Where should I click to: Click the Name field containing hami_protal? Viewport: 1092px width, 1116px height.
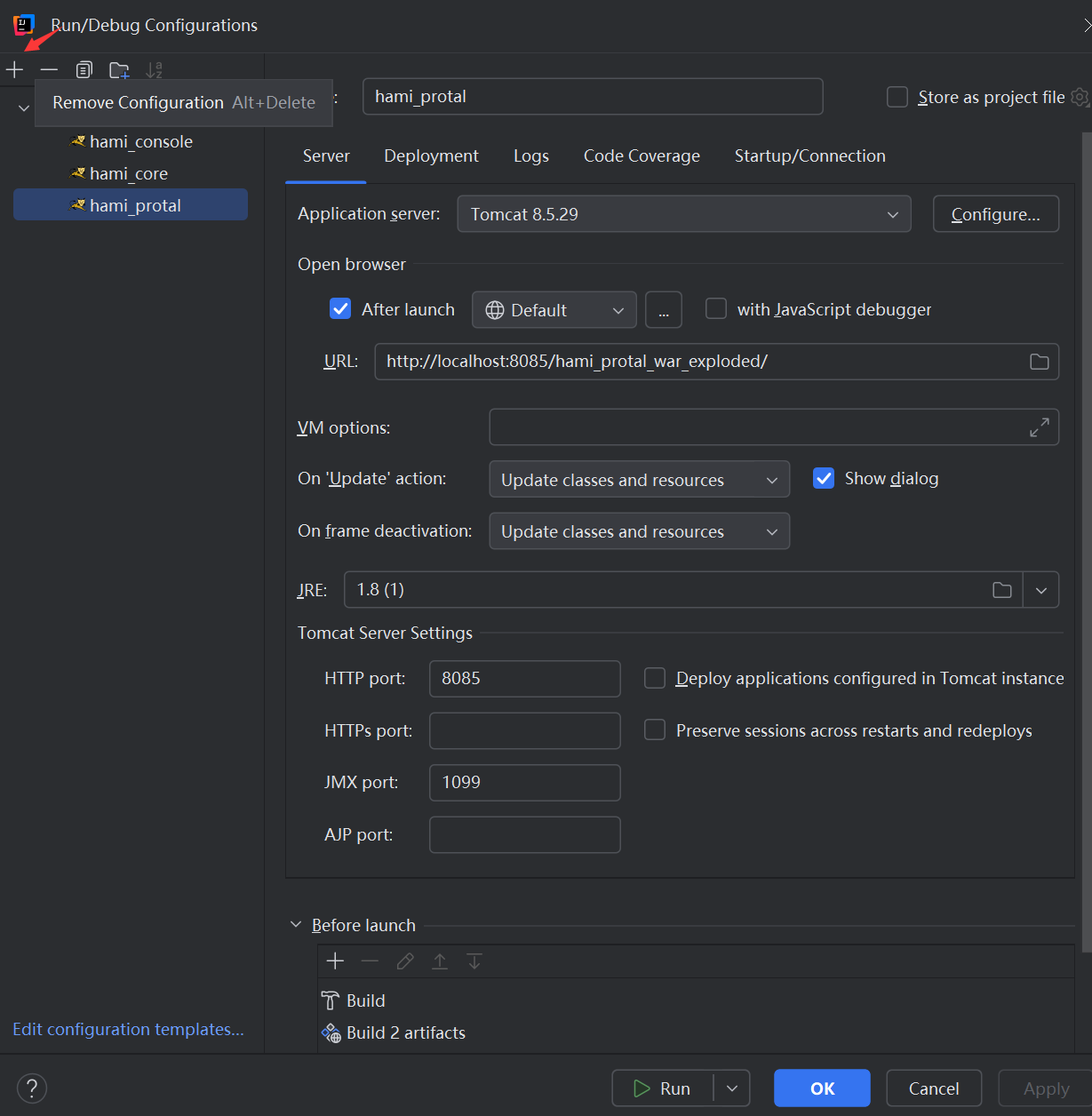(x=593, y=97)
